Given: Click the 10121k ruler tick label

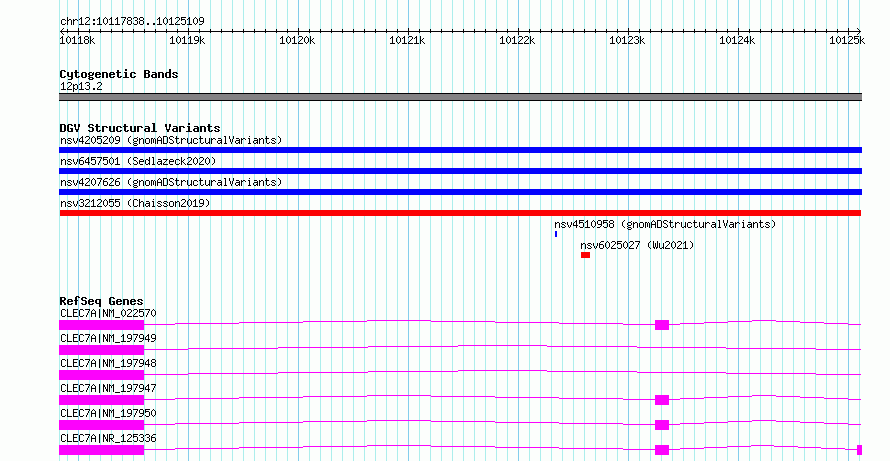Looking at the screenshot, I should [407, 40].
